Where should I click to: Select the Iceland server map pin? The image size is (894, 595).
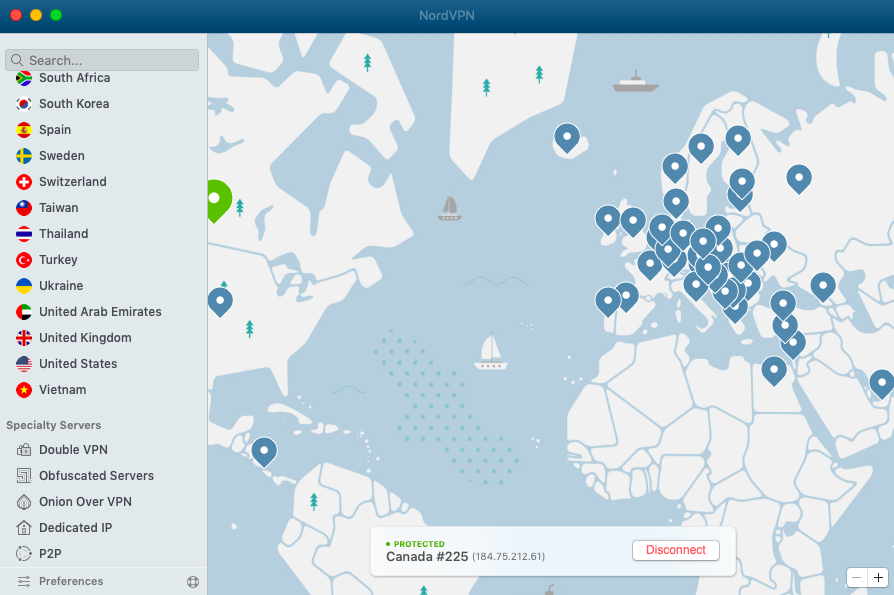click(x=567, y=138)
